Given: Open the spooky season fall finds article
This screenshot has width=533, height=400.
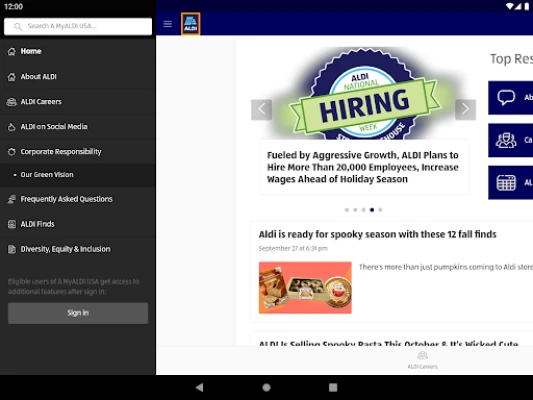Looking at the screenshot, I should 377,234.
